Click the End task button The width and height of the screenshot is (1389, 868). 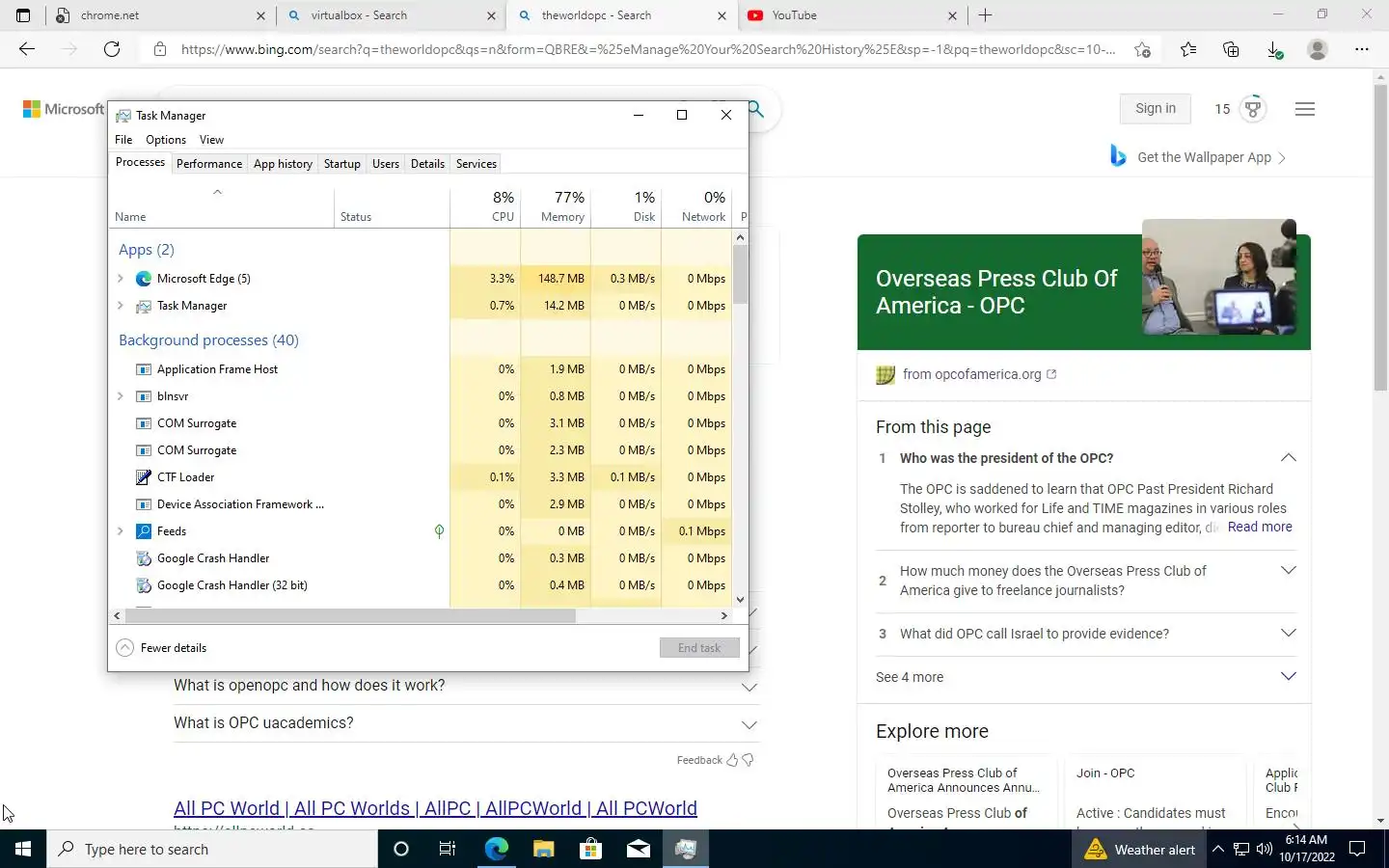699,648
